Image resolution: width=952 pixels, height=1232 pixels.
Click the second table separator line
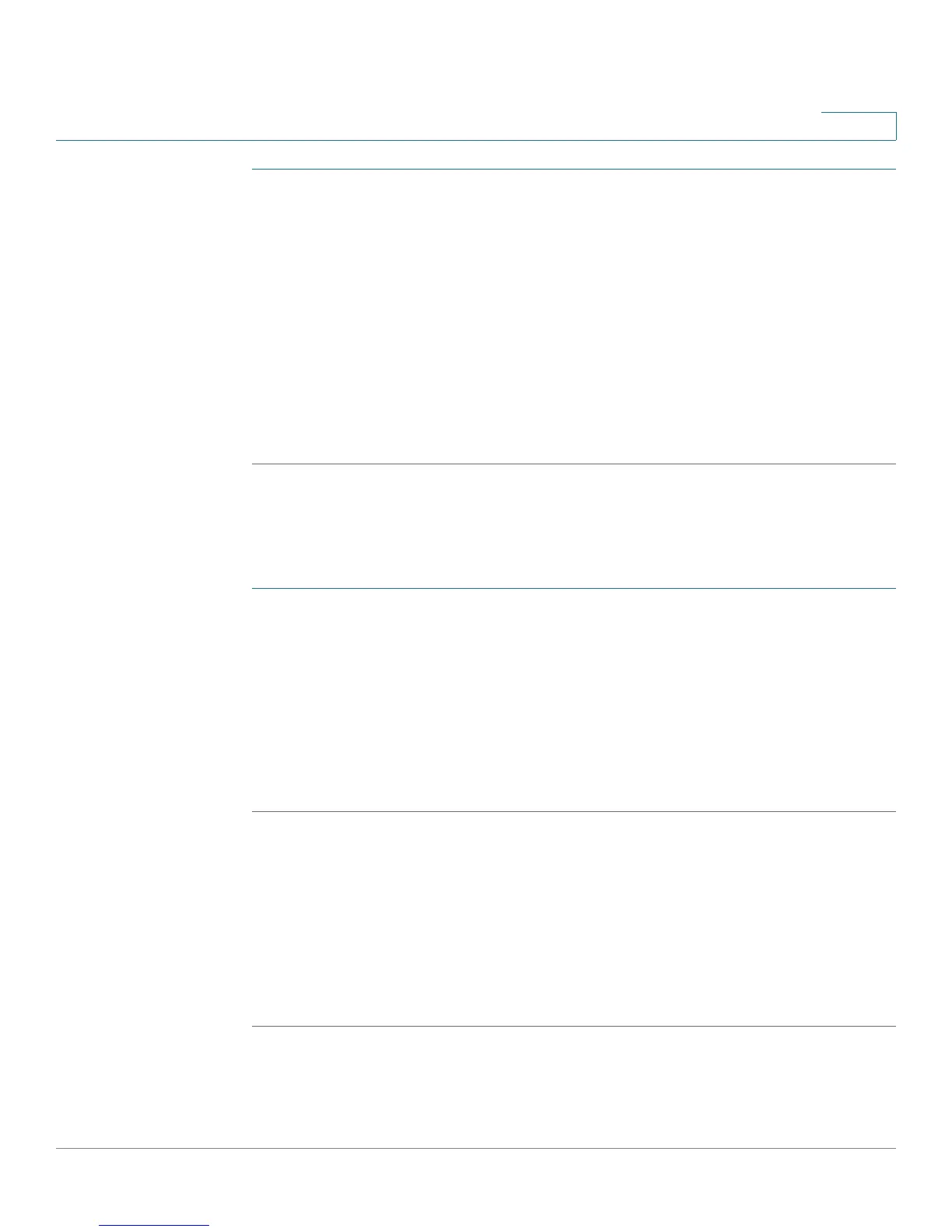coord(574,464)
